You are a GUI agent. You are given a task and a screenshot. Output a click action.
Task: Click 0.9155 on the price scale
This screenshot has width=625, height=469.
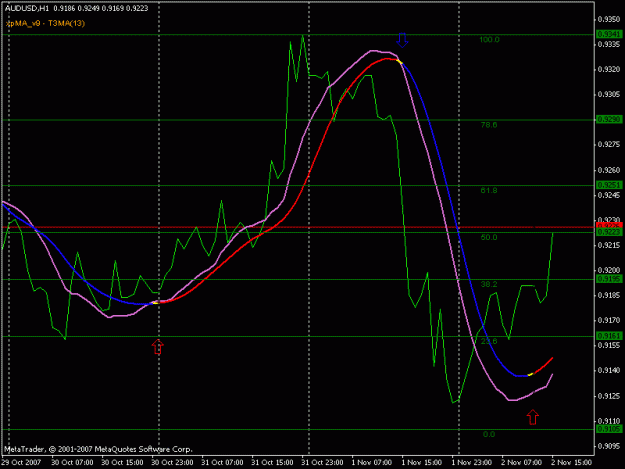coord(609,345)
